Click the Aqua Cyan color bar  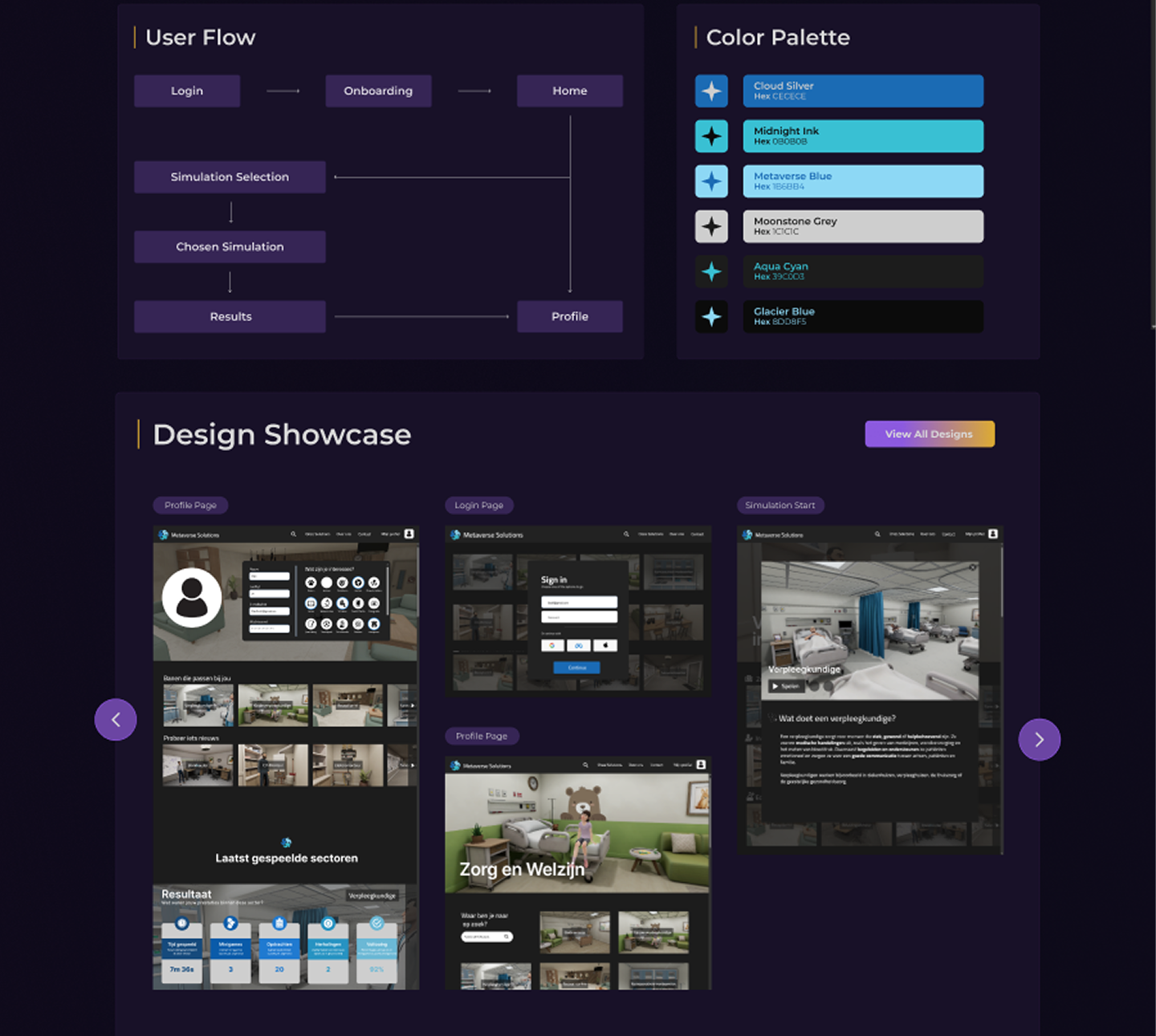[x=863, y=272]
